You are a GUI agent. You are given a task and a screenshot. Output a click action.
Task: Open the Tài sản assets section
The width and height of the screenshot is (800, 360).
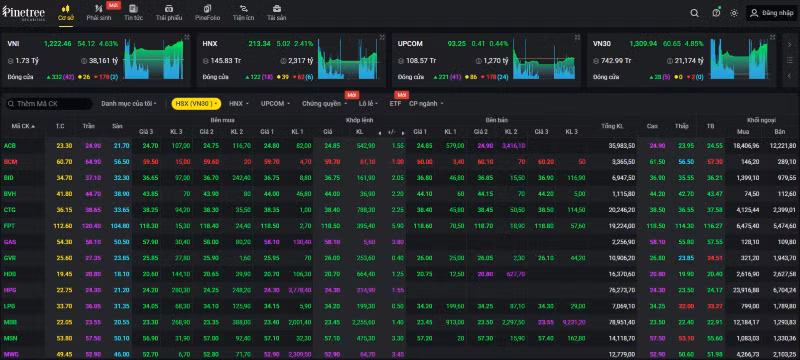point(277,12)
